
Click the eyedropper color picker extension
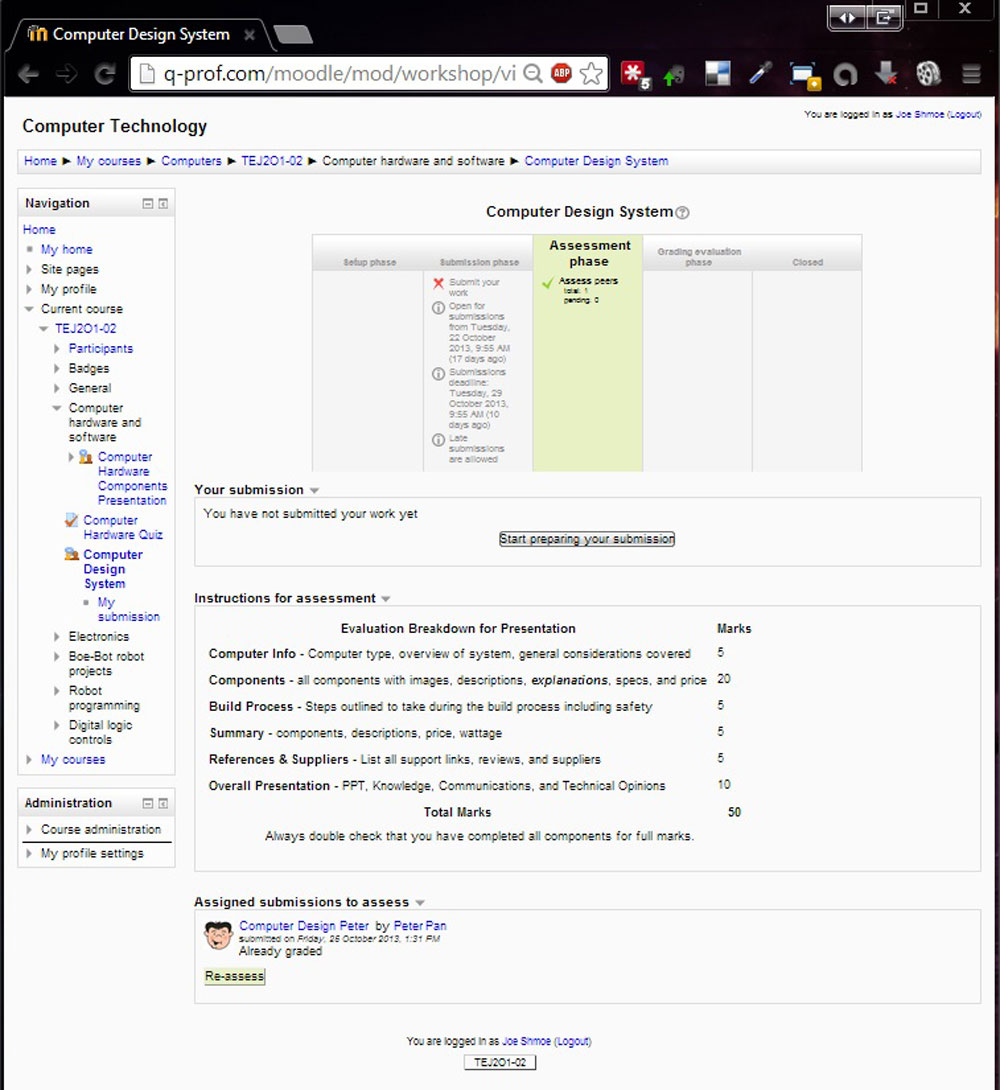tap(760, 73)
